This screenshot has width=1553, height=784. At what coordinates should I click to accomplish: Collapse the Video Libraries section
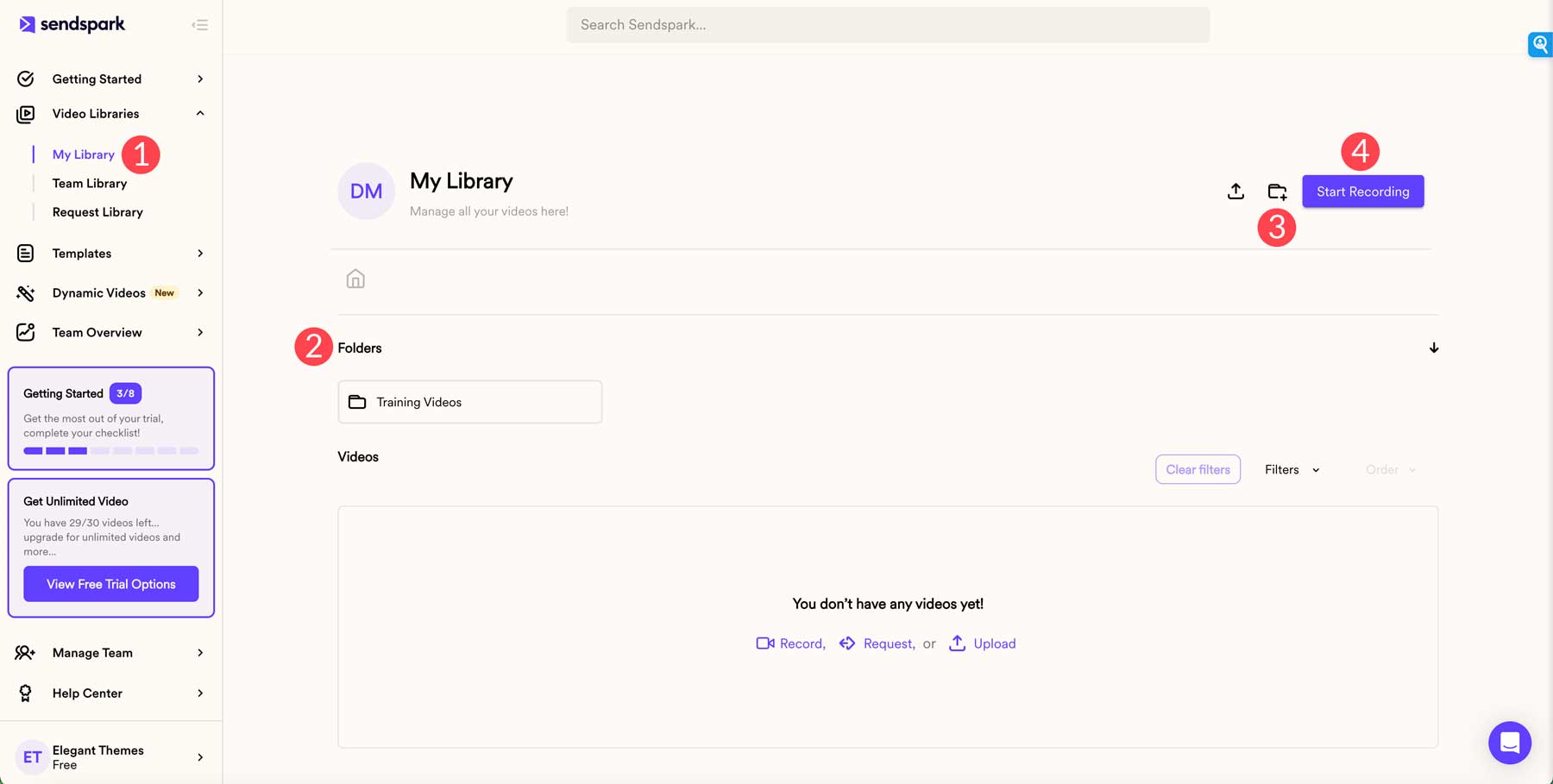(x=199, y=113)
